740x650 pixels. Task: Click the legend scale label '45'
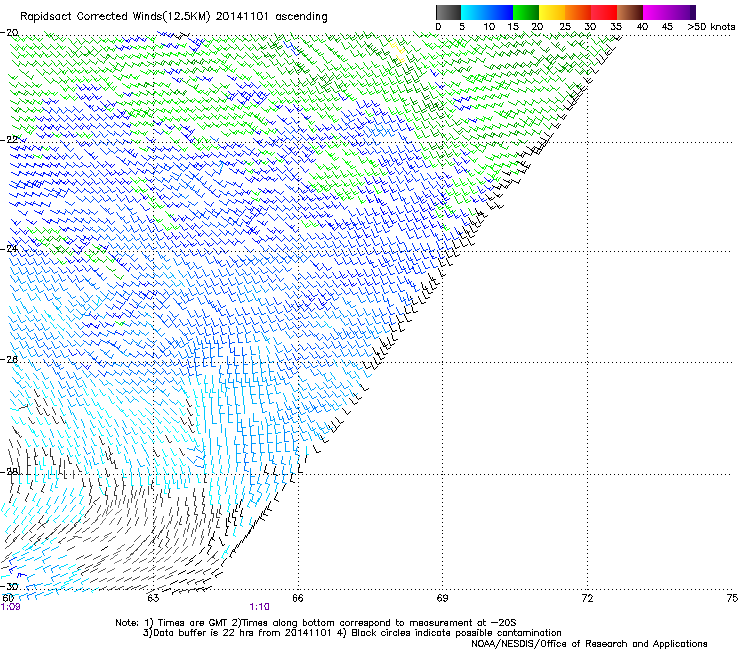point(667,27)
